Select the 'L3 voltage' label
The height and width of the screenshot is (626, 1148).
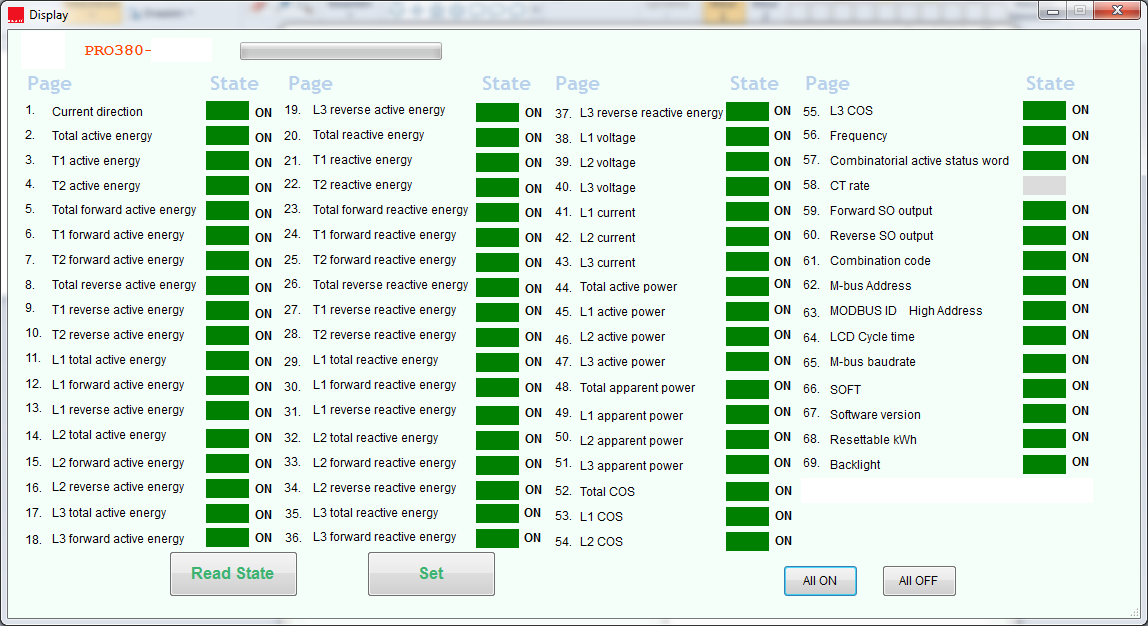608,188
